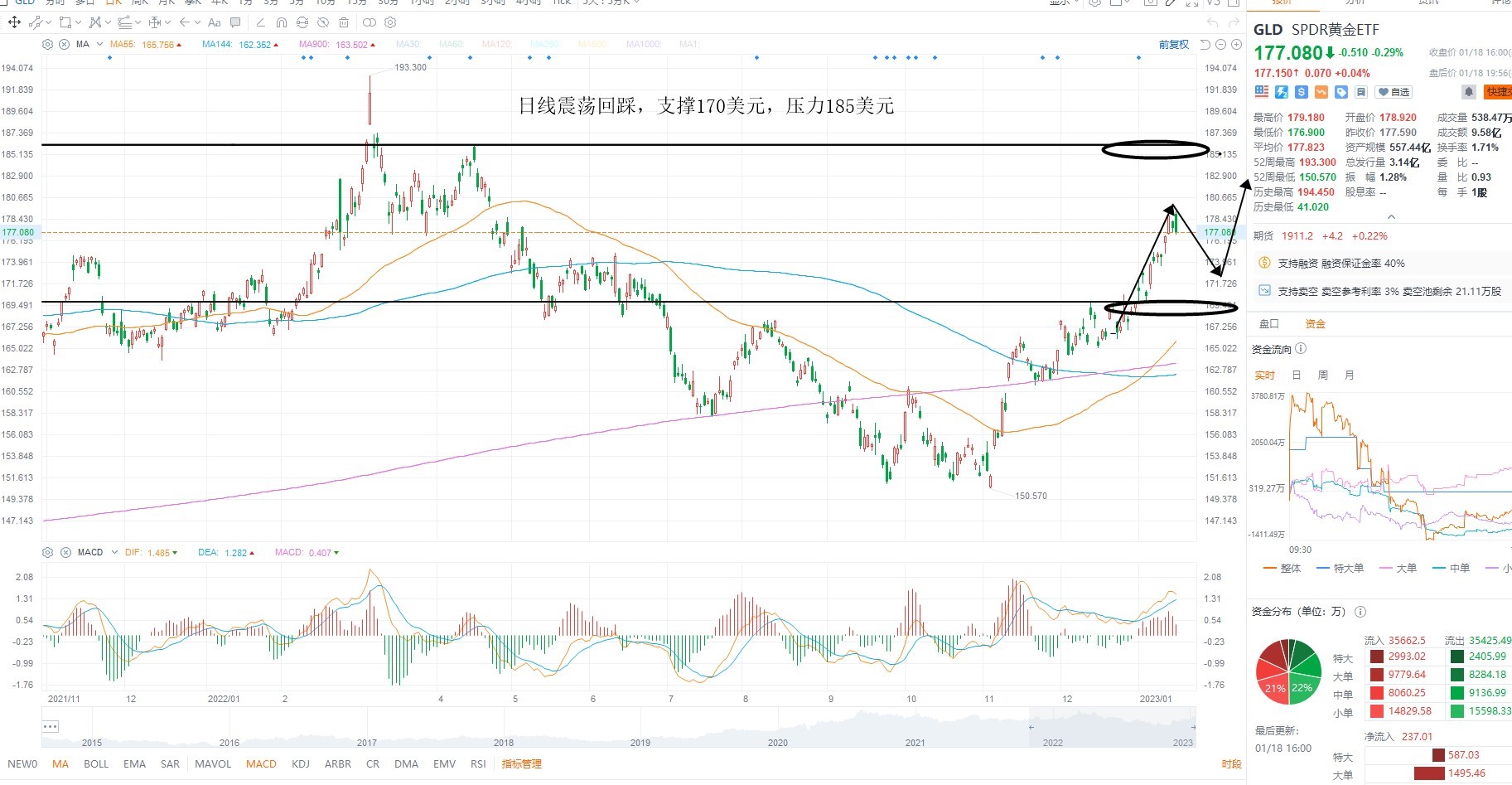This screenshot has height=785, width=1512.
Task: Toggle the MA55 moving average line
Action: pos(146,45)
